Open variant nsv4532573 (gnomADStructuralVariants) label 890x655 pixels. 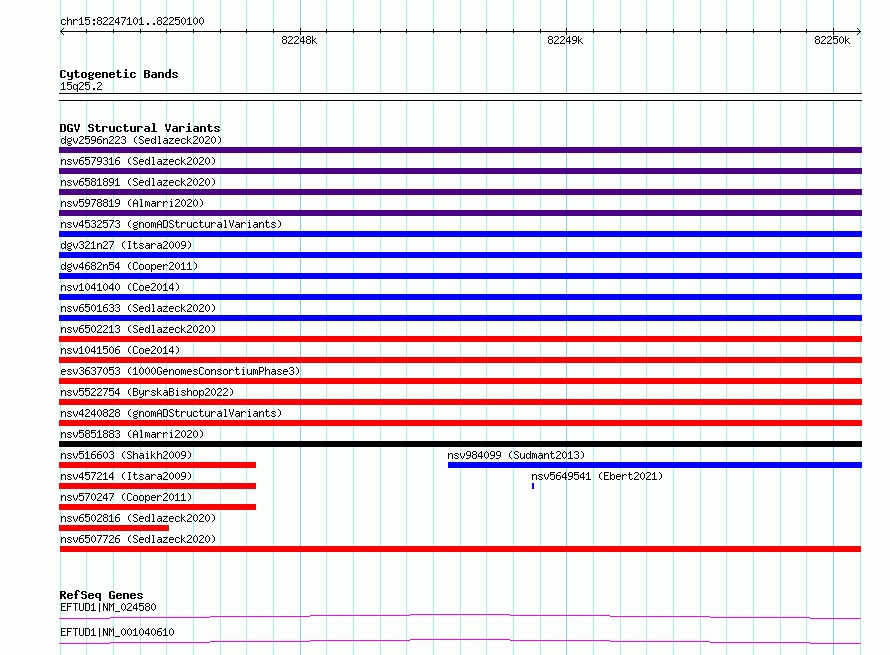(x=171, y=224)
